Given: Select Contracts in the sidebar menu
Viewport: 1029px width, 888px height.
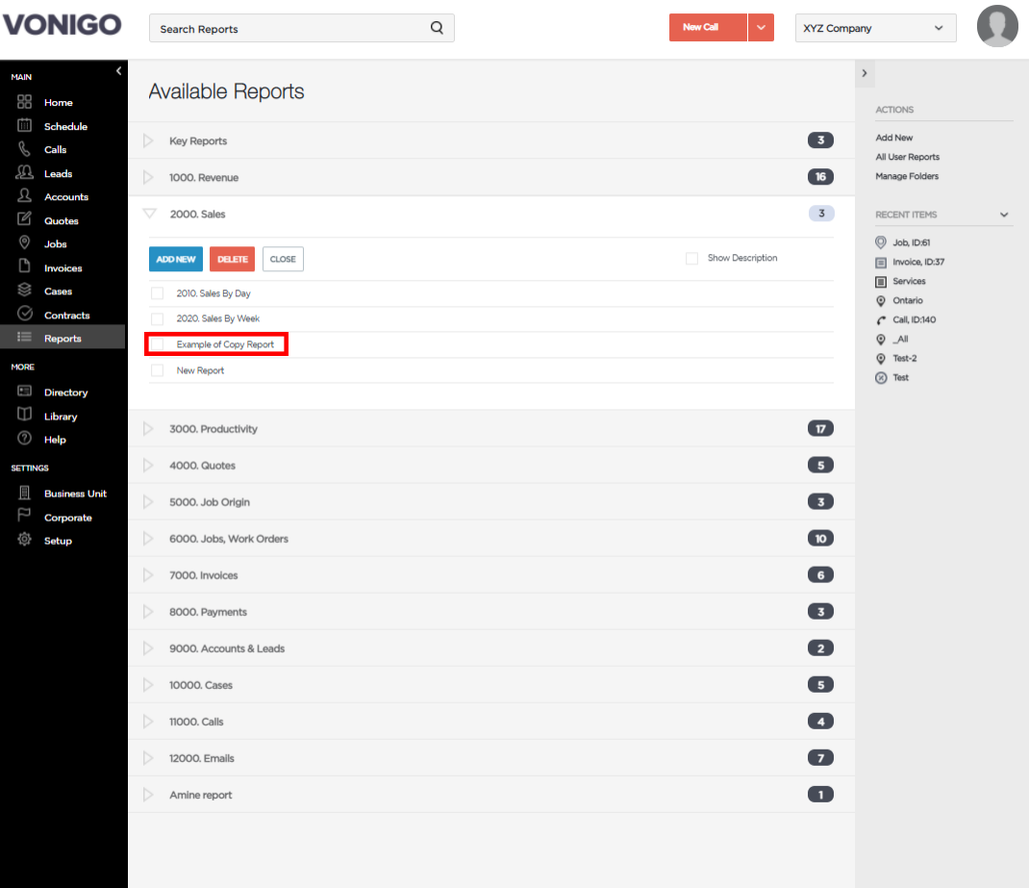Looking at the screenshot, I should [67, 315].
